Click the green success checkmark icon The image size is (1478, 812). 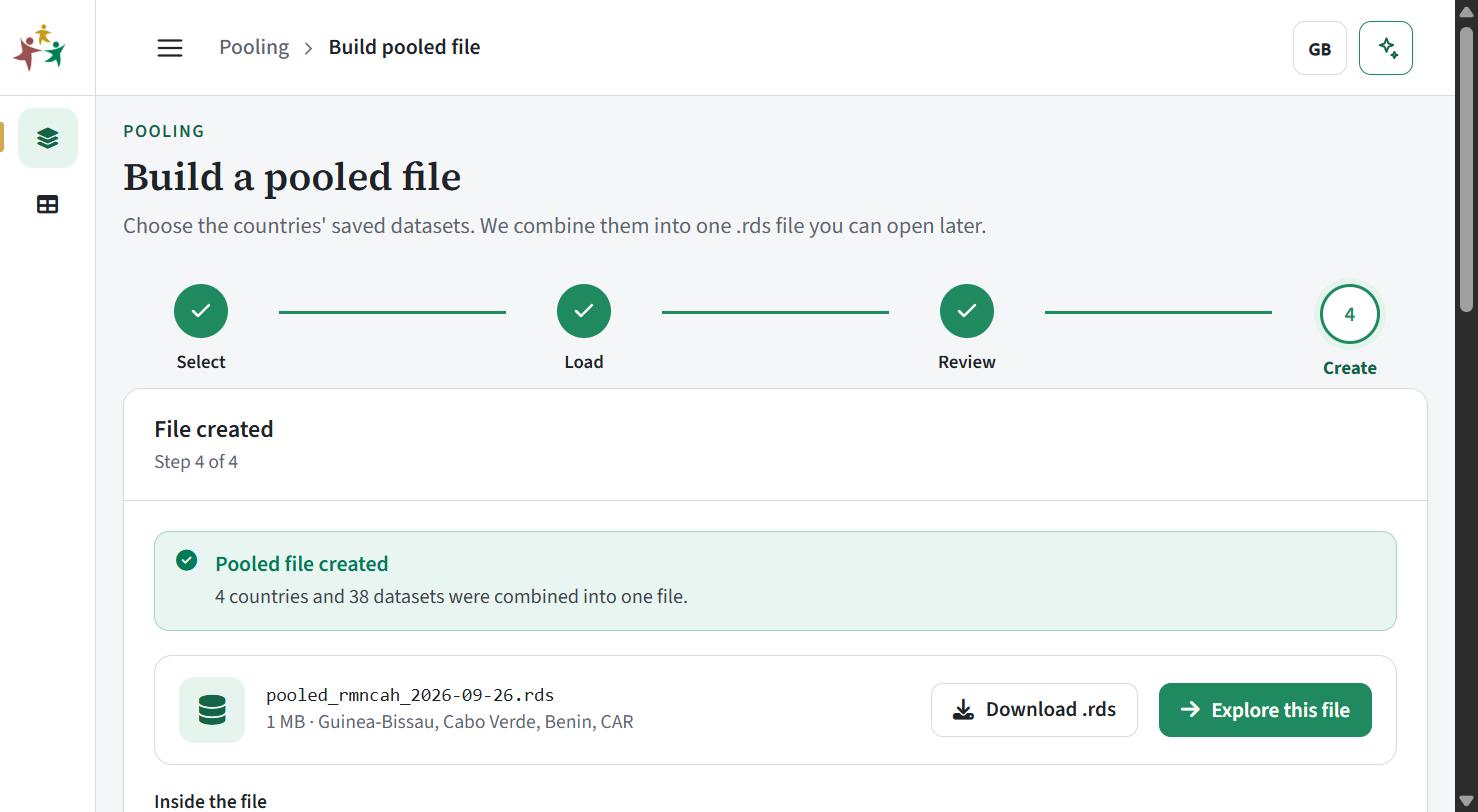(186, 560)
